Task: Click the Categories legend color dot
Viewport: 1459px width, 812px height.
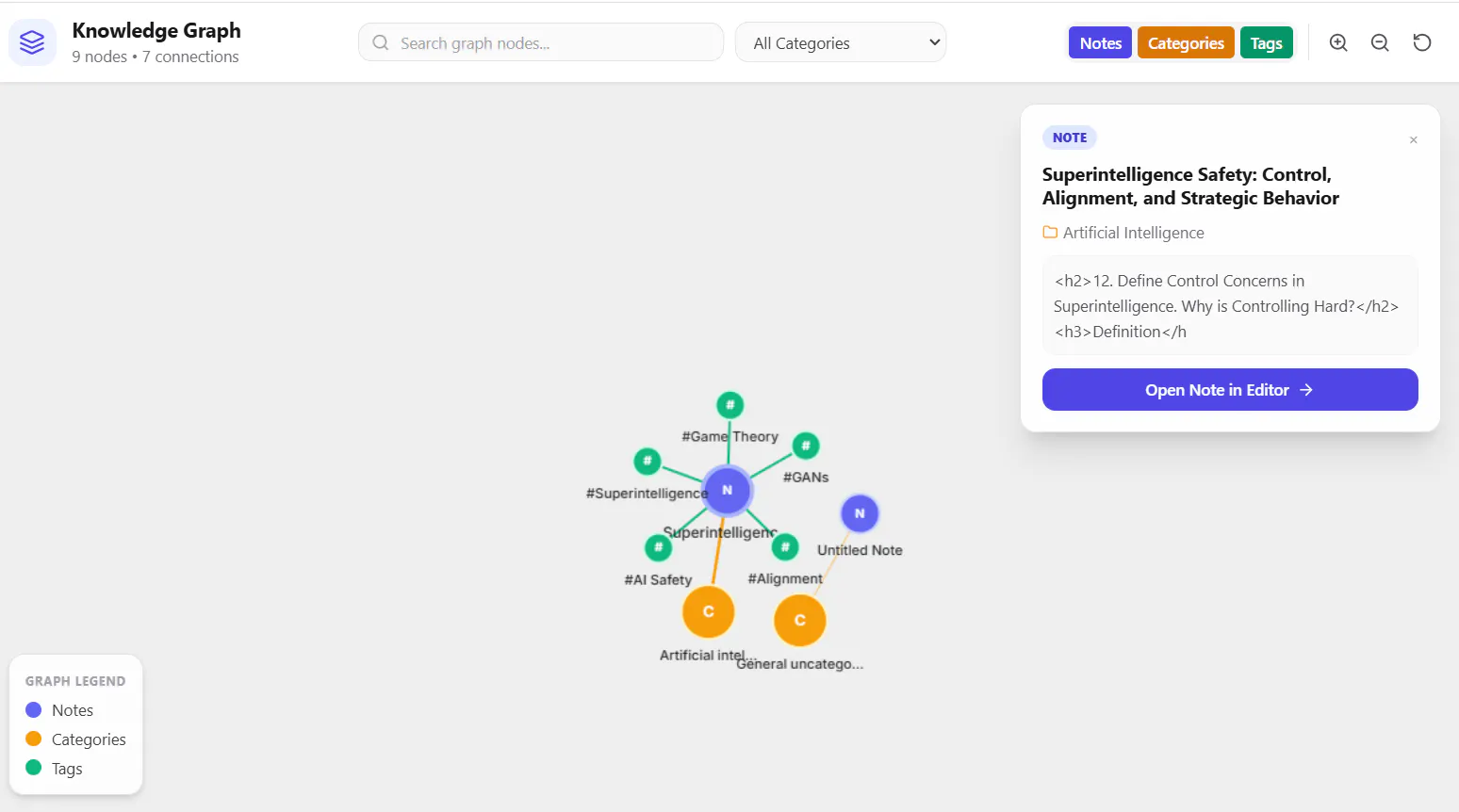Action: tap(34, 739)
